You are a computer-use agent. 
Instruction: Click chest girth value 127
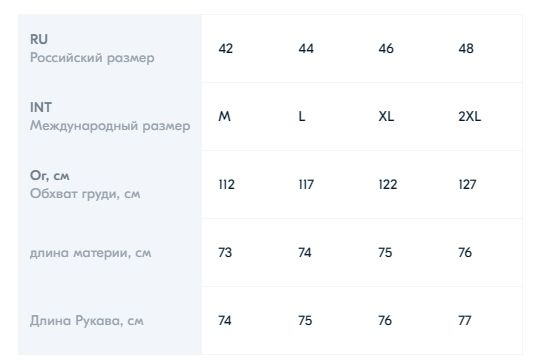click(x=467, y=185)
